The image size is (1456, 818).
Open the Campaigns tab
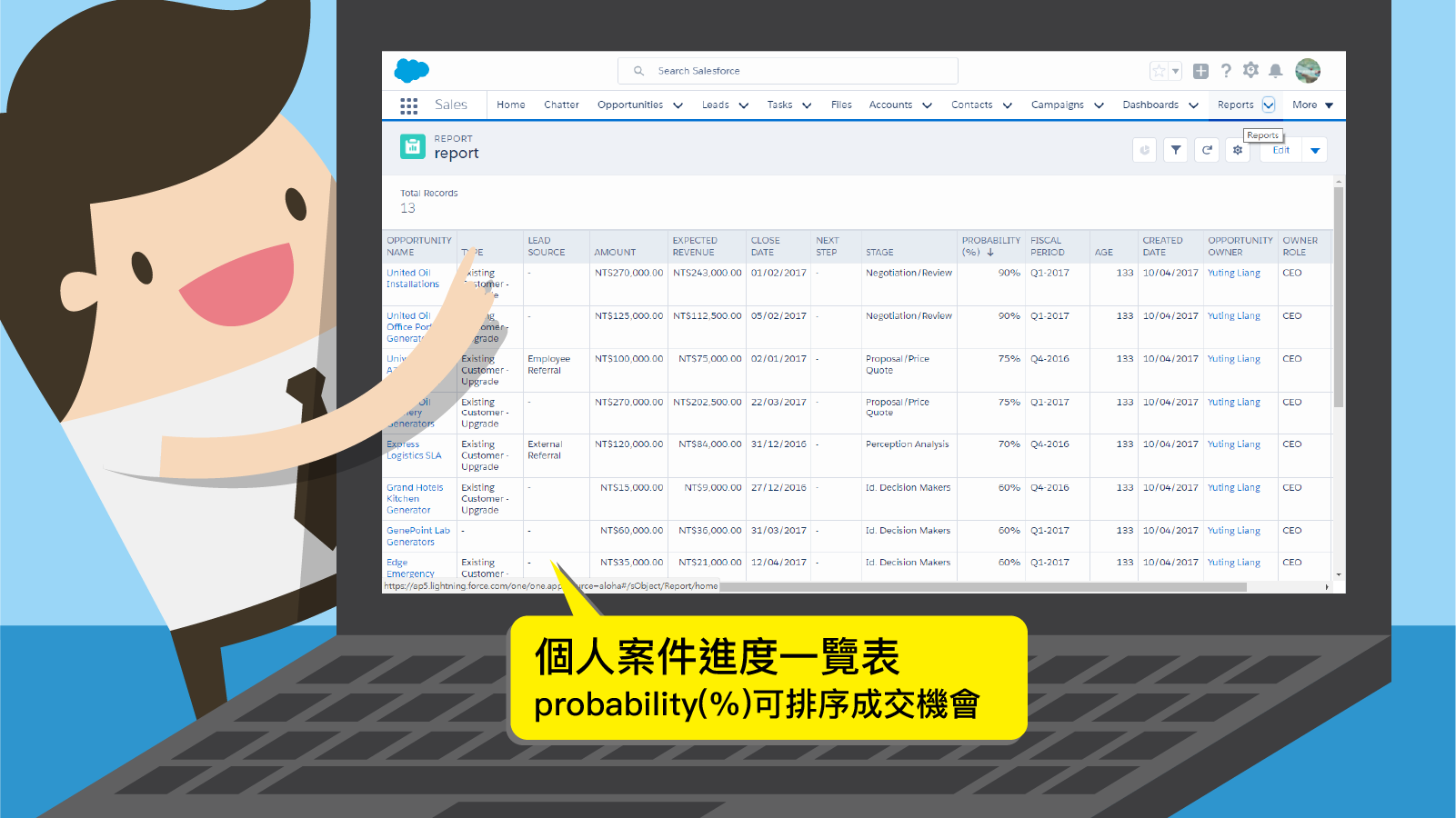[x=1058, y=105]
